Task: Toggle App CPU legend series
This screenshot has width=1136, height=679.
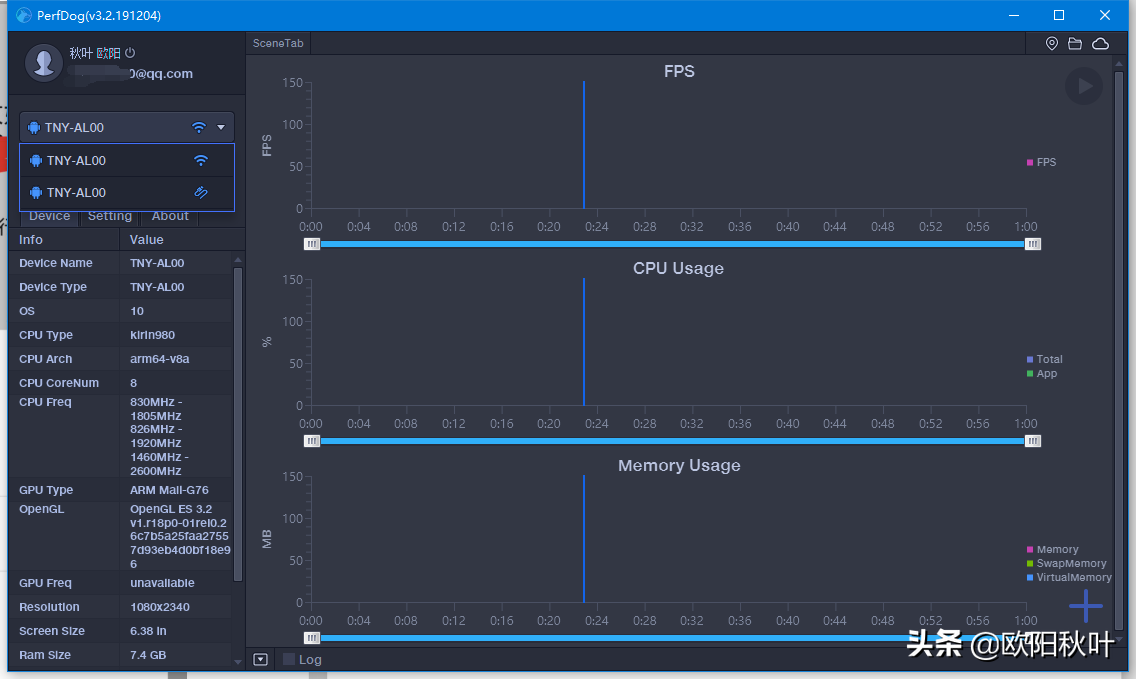Action: point(1041,374)
